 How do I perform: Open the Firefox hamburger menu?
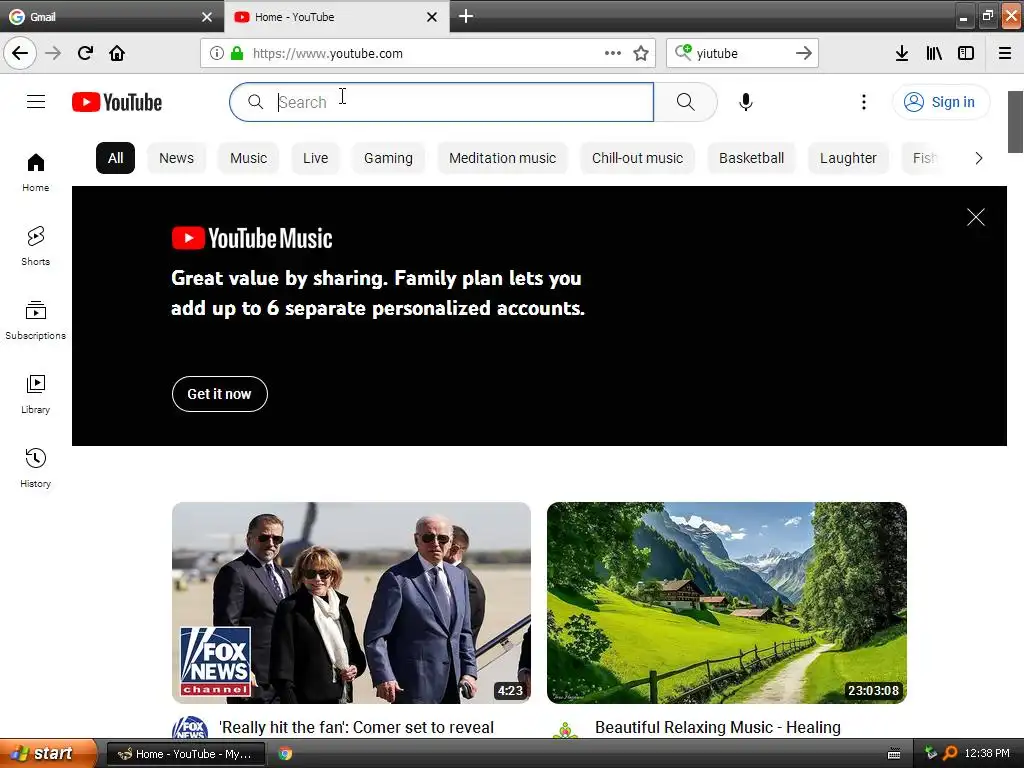(1005, 53)
